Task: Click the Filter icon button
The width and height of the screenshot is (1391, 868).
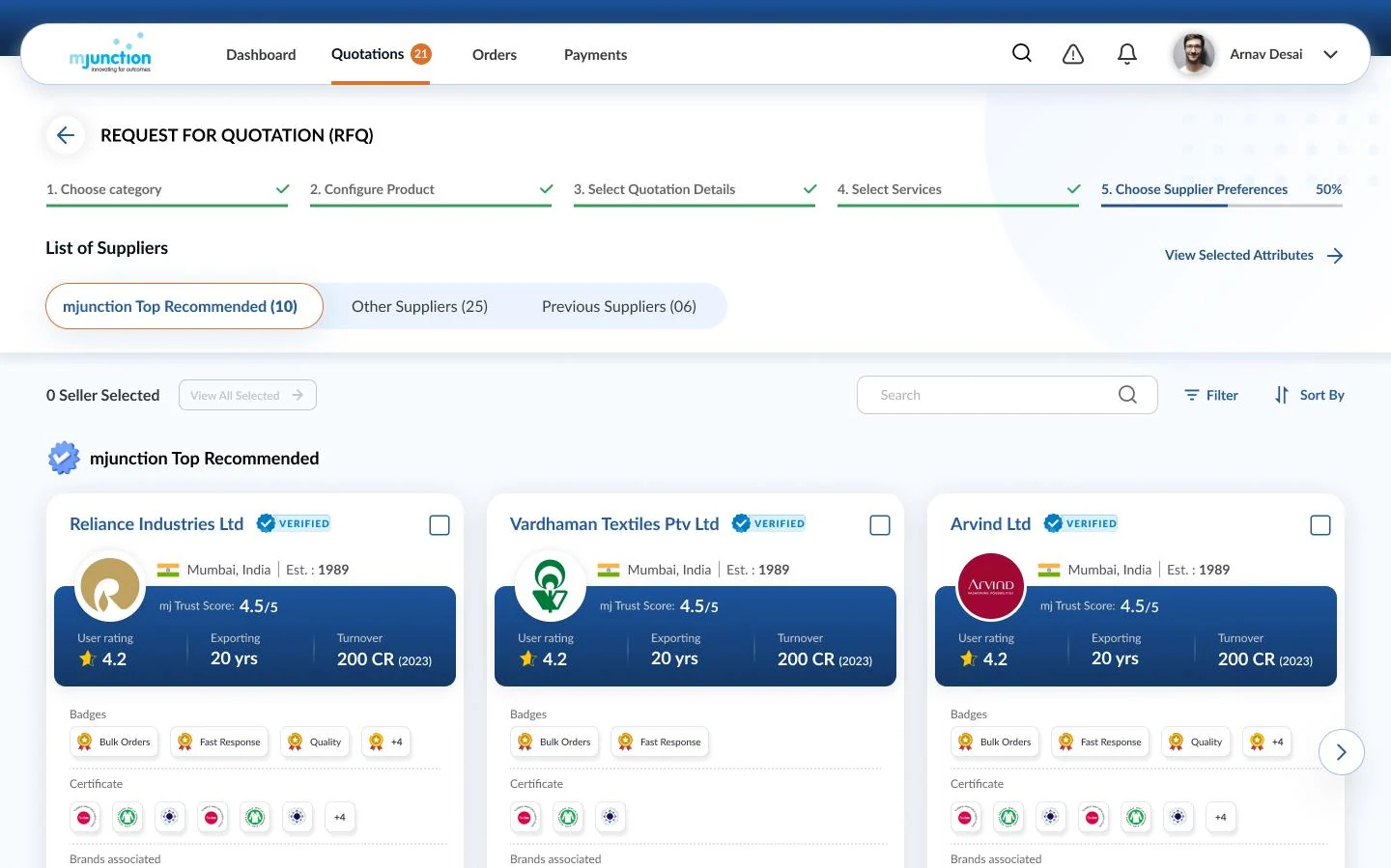Action: 1211,395
